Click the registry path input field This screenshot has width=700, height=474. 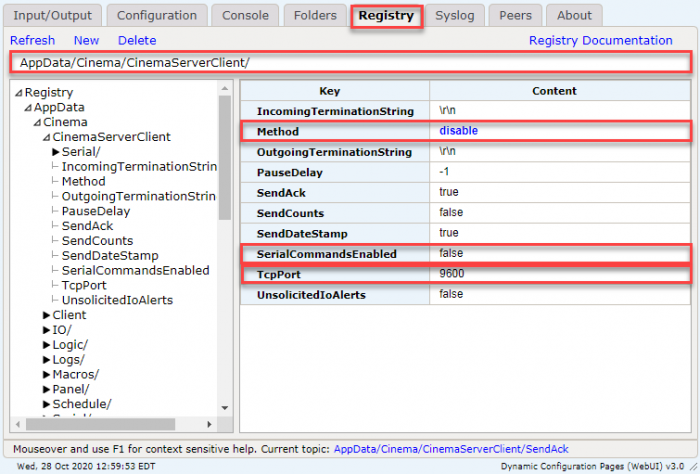coord(350,62)
